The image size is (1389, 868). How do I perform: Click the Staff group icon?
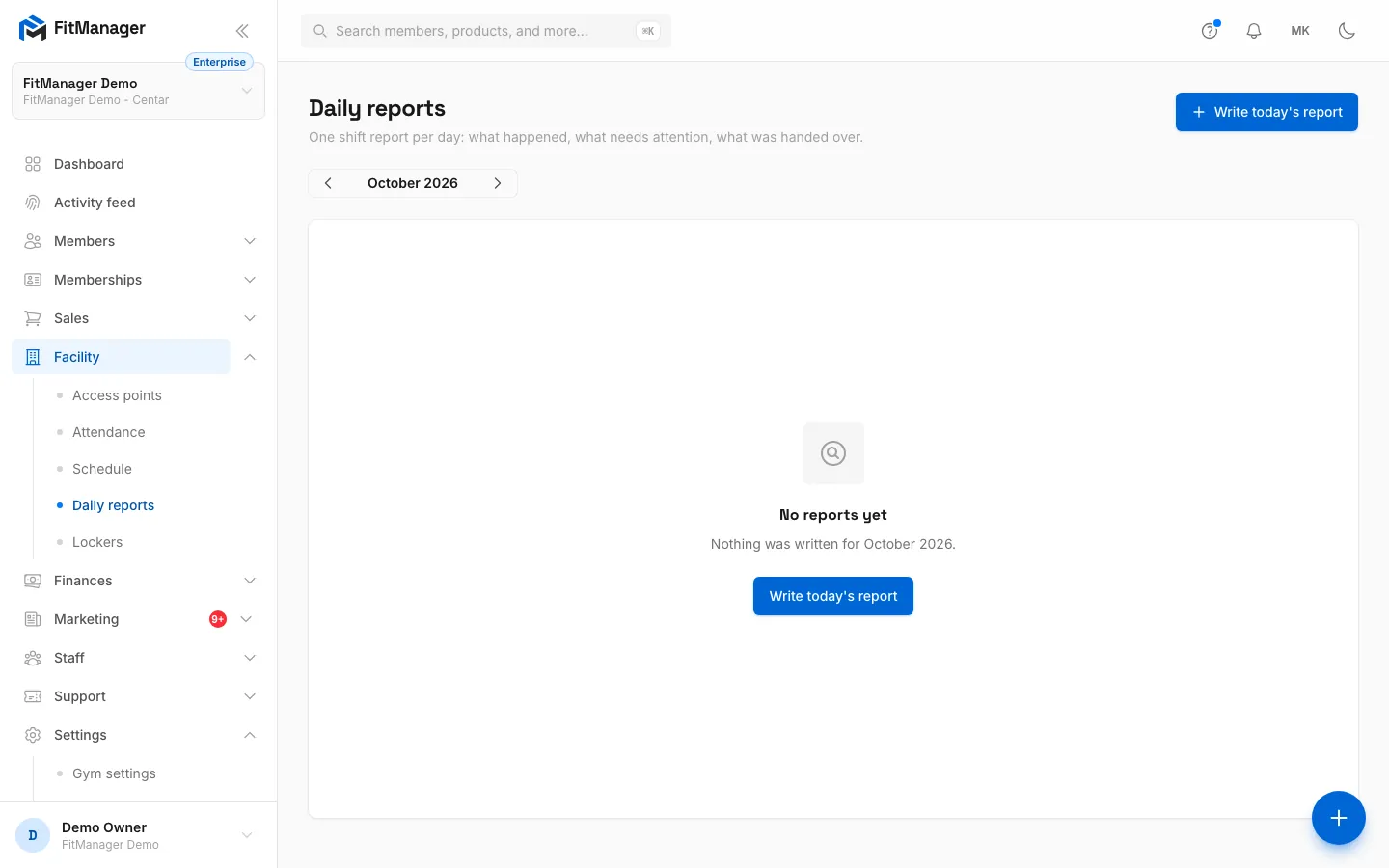33,658
